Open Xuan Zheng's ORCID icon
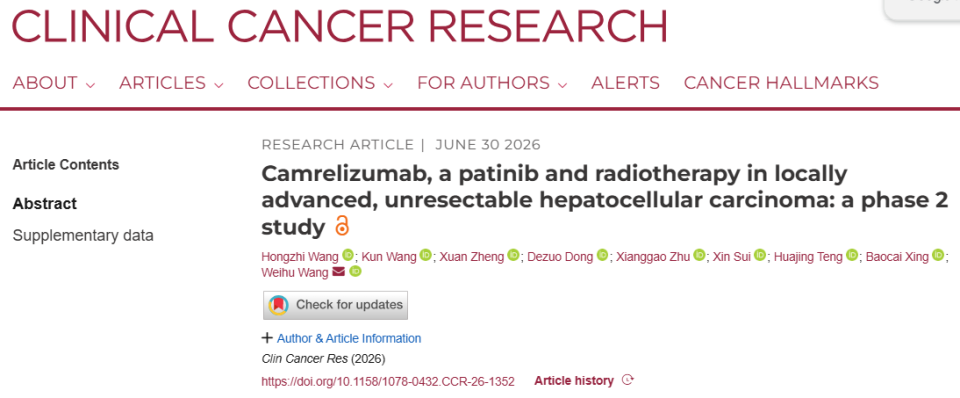This screenshot has height=398, width=960. click(x=513, y=255)
